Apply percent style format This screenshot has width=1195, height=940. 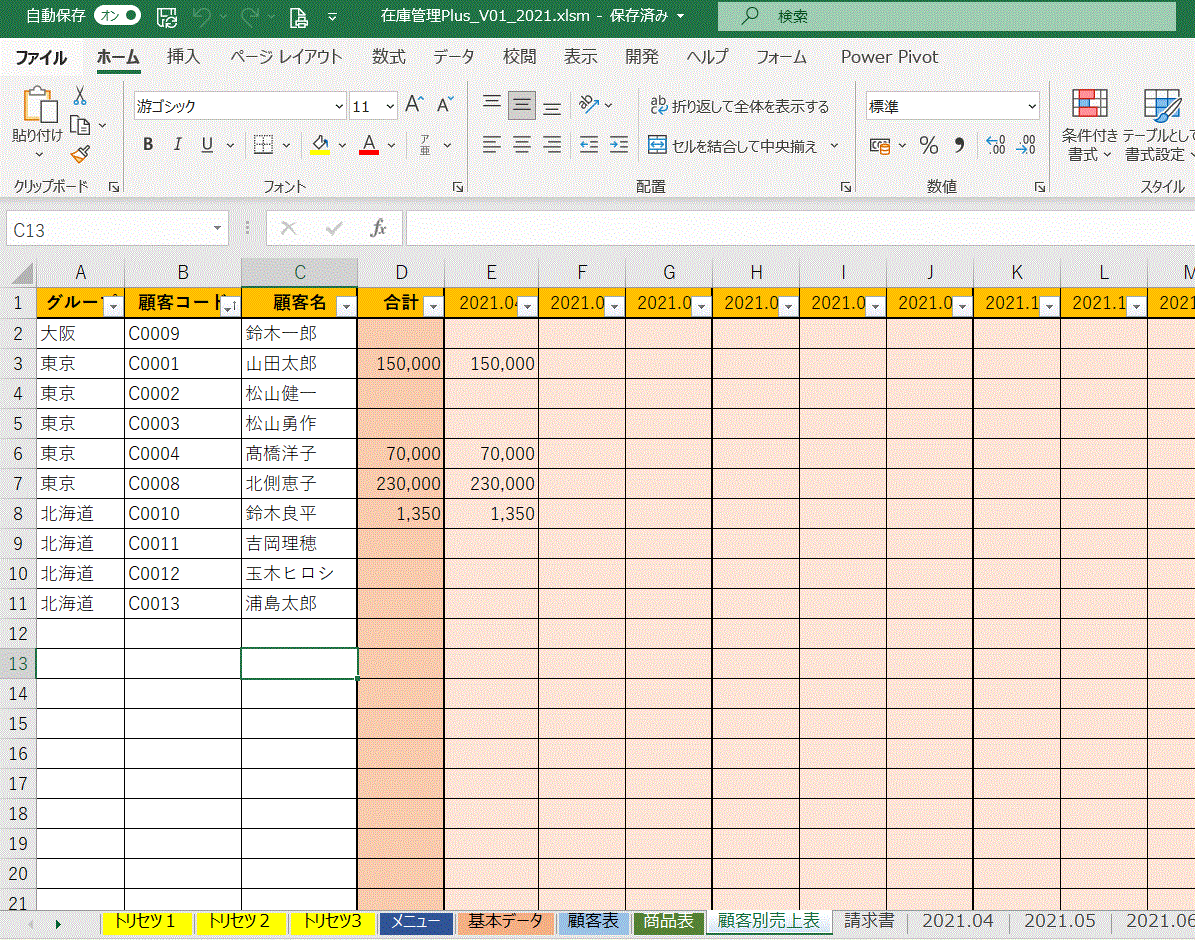click(x=928, y=145)
